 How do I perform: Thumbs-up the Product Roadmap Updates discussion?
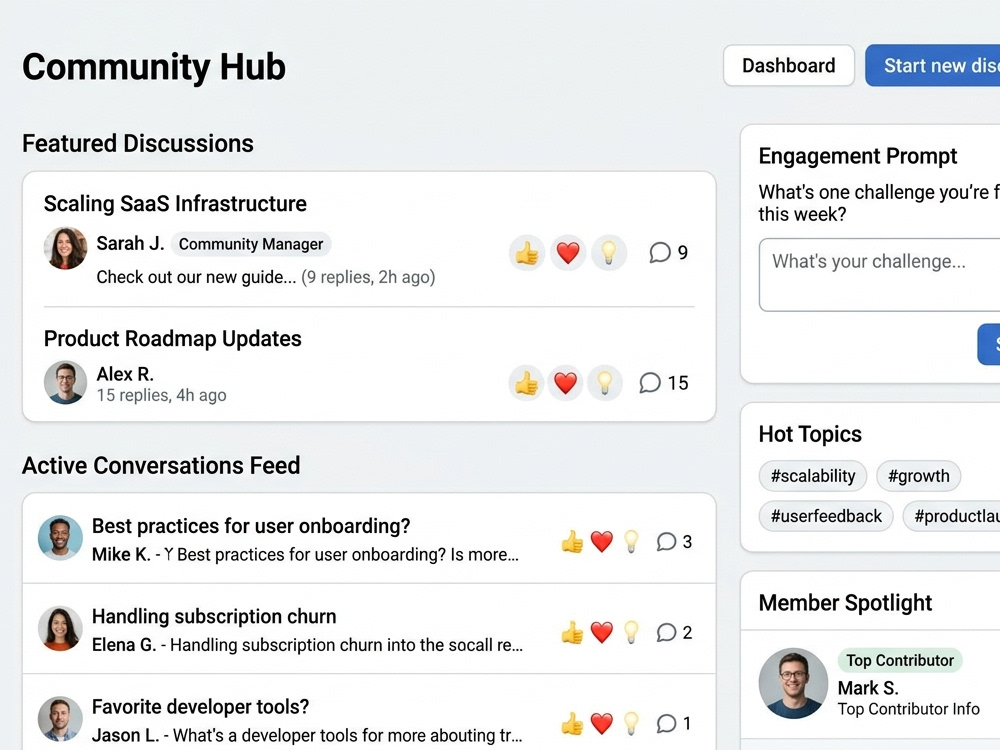526,383
